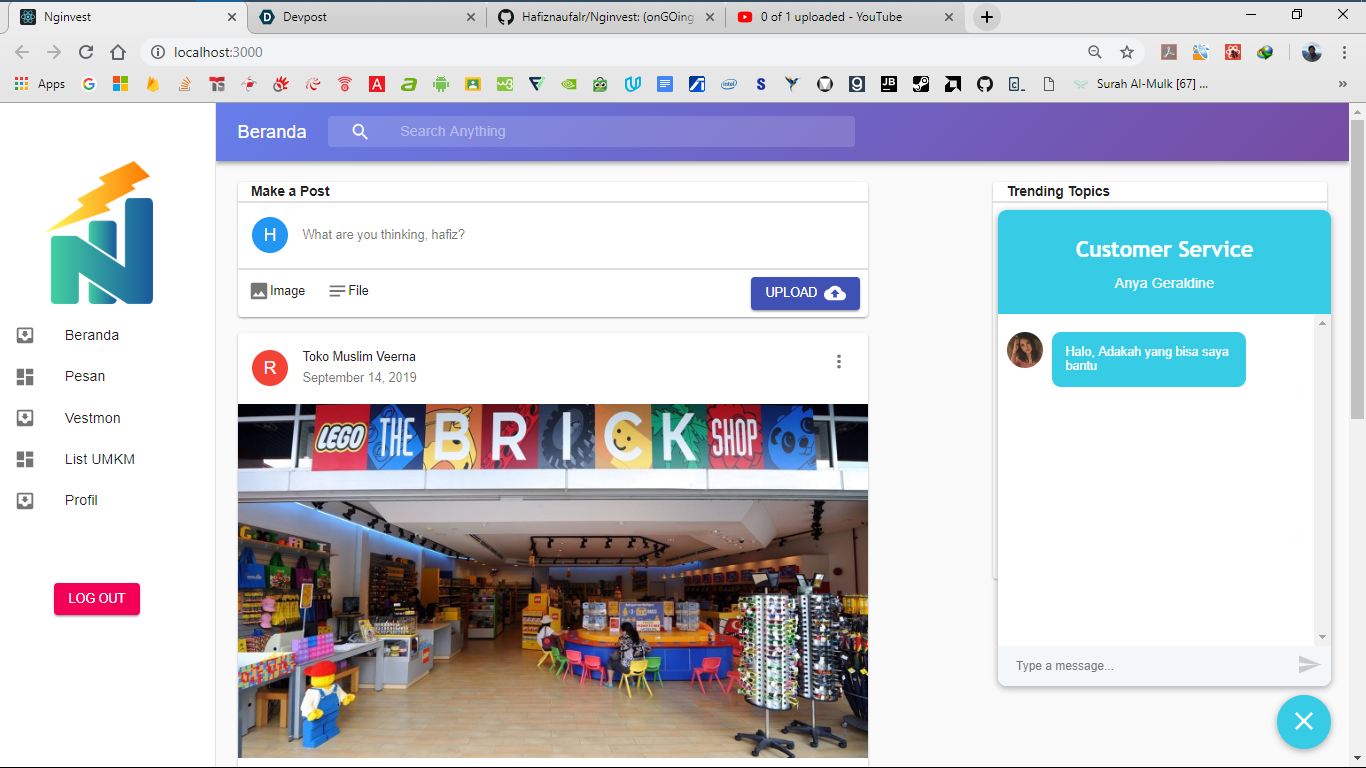Screen dimensions: 1366x768
Task: Go to the browser home page
Action: [x=118, y=52]
